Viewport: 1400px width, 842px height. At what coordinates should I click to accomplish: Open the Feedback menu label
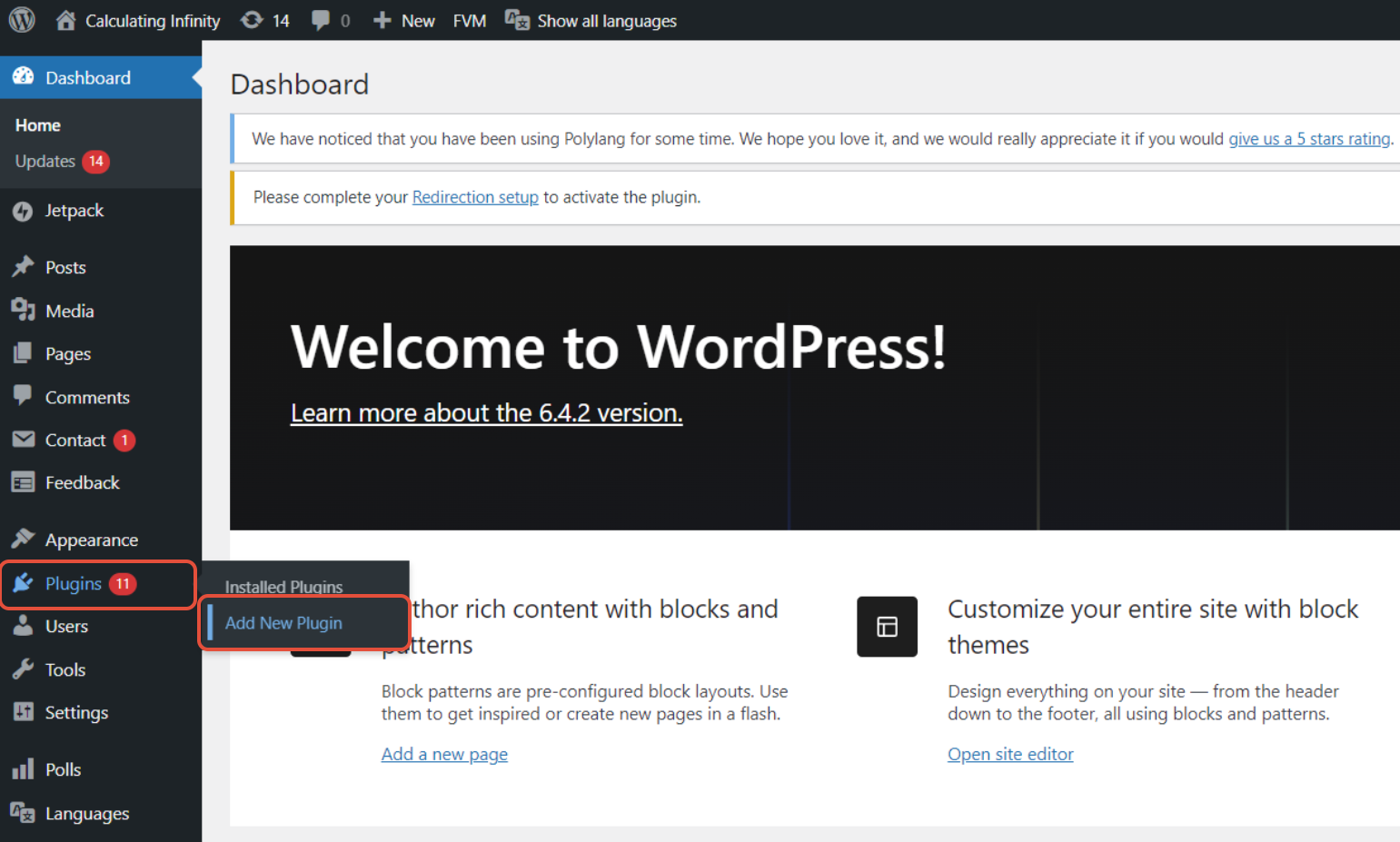[83, 482]
